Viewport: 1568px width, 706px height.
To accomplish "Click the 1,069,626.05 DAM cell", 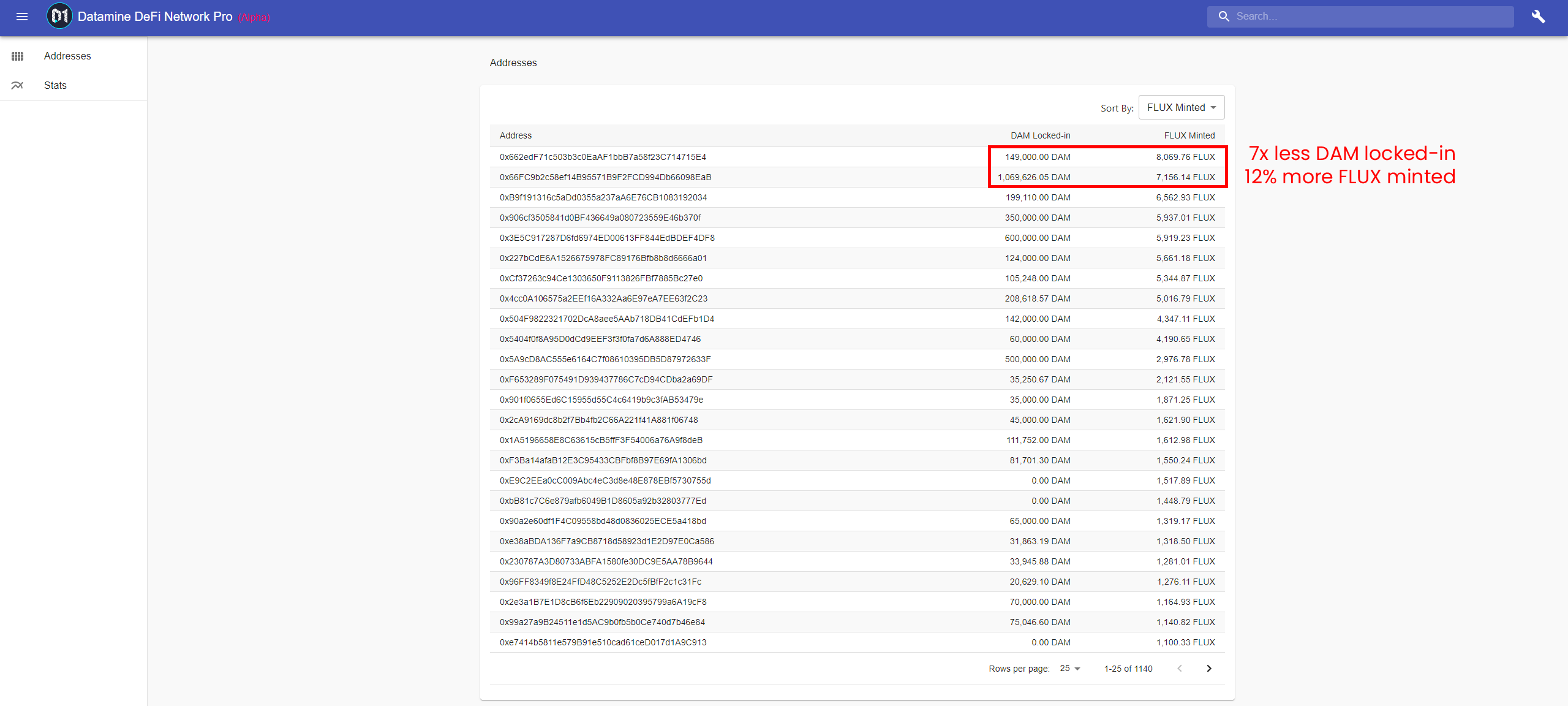I will pyautogui.click(x=1034, y=177).
